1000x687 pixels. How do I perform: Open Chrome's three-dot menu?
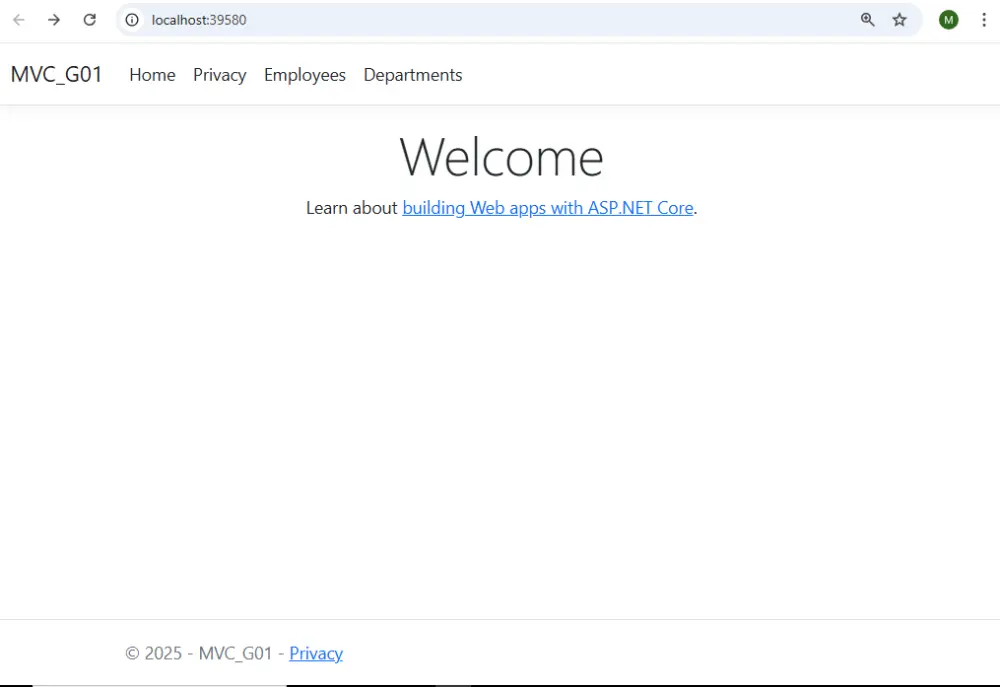(984, 19)
